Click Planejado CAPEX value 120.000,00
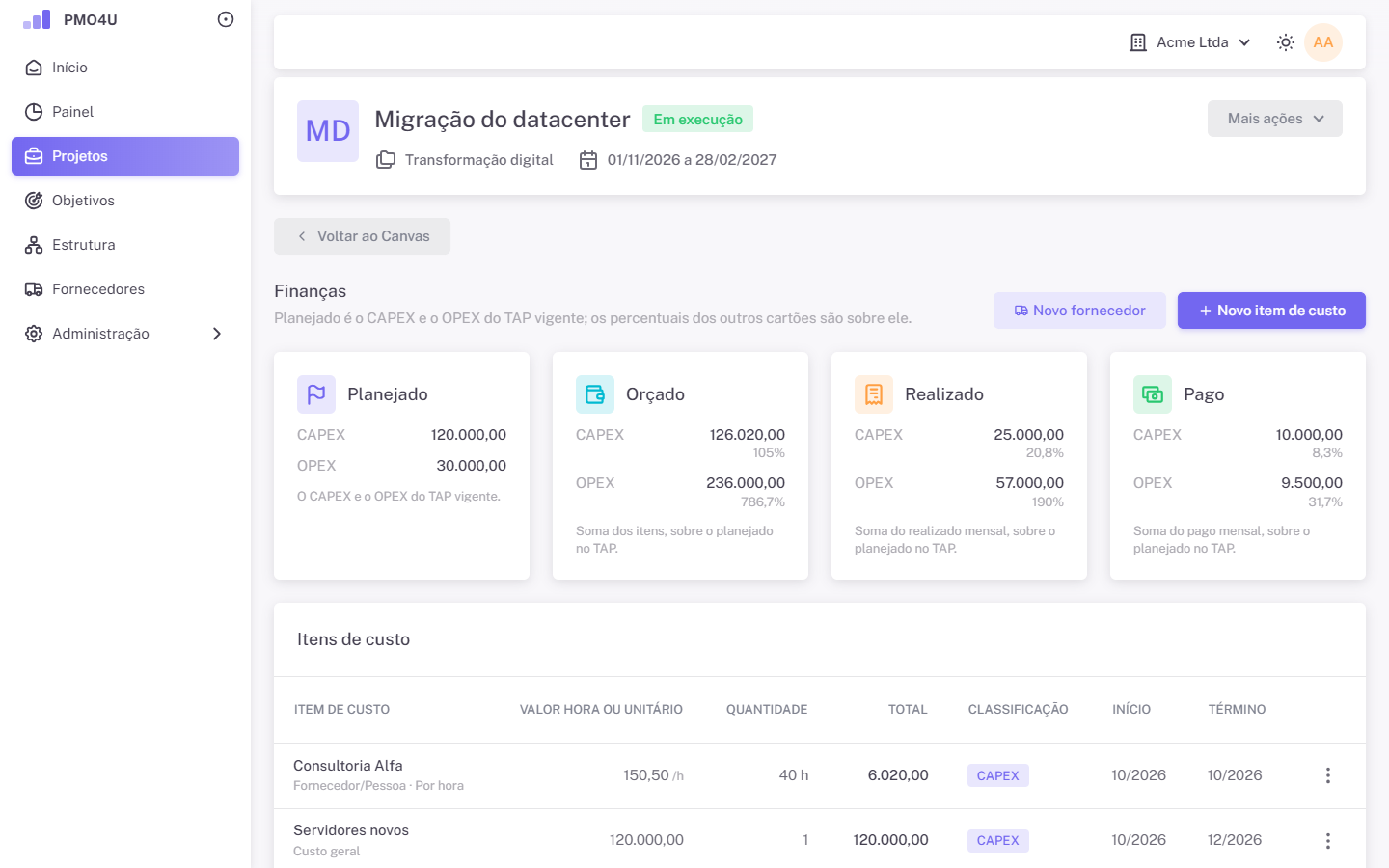The height and width of the screenshot is (868, 1389). pos(469,435)
